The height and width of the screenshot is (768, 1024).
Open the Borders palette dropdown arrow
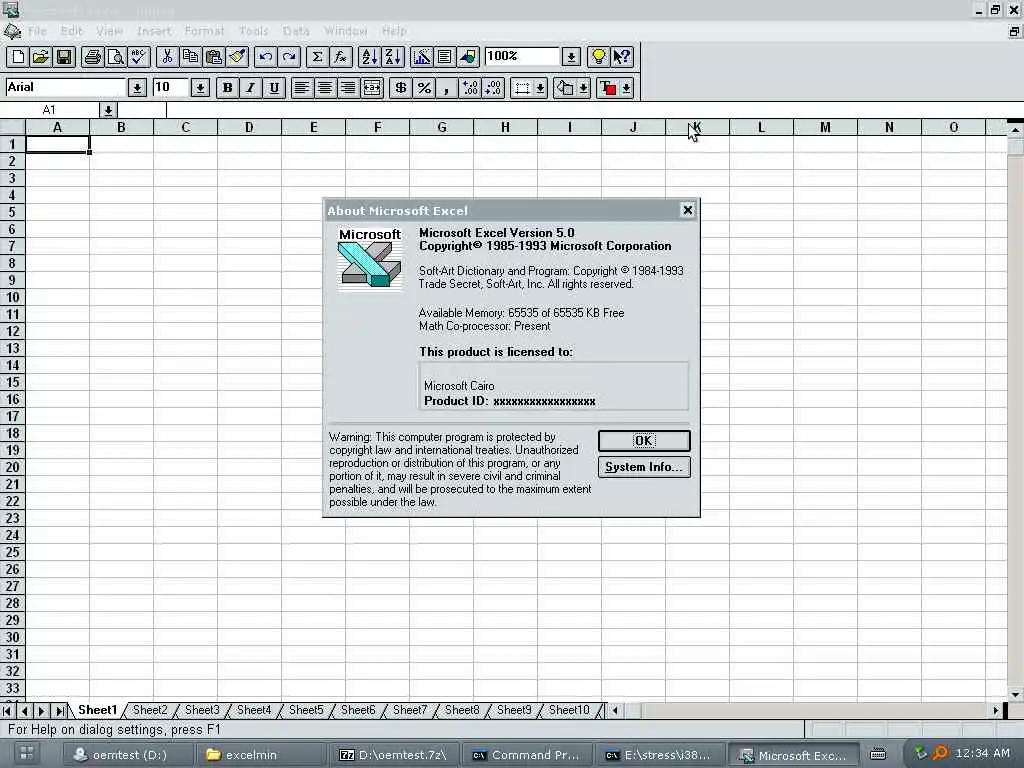[541, 88]
